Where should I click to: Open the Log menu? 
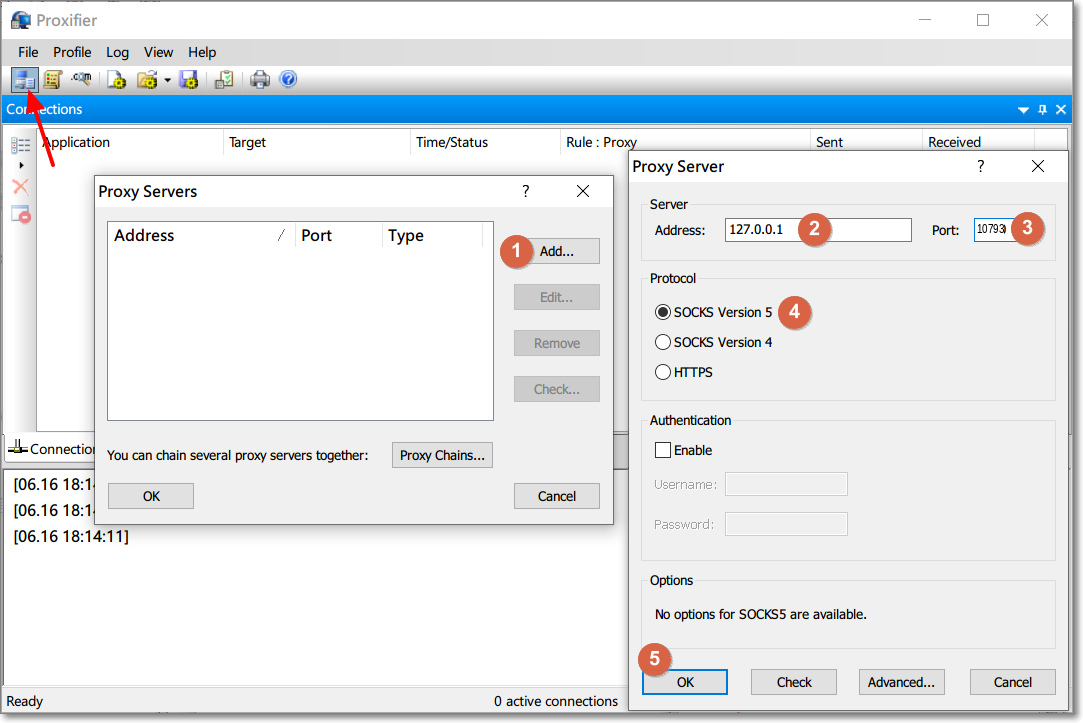117,52
